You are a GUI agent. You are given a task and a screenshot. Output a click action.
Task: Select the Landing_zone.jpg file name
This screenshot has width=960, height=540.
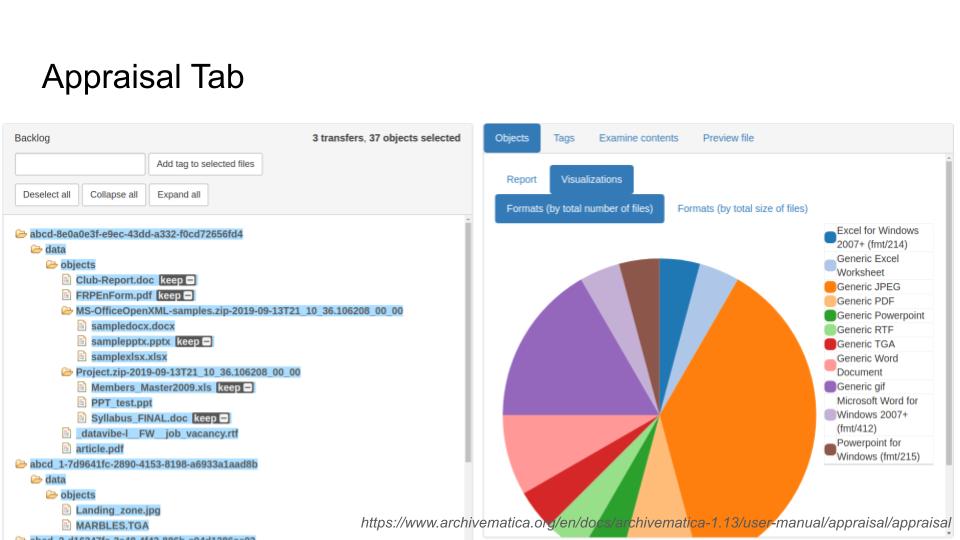point(118,510)
